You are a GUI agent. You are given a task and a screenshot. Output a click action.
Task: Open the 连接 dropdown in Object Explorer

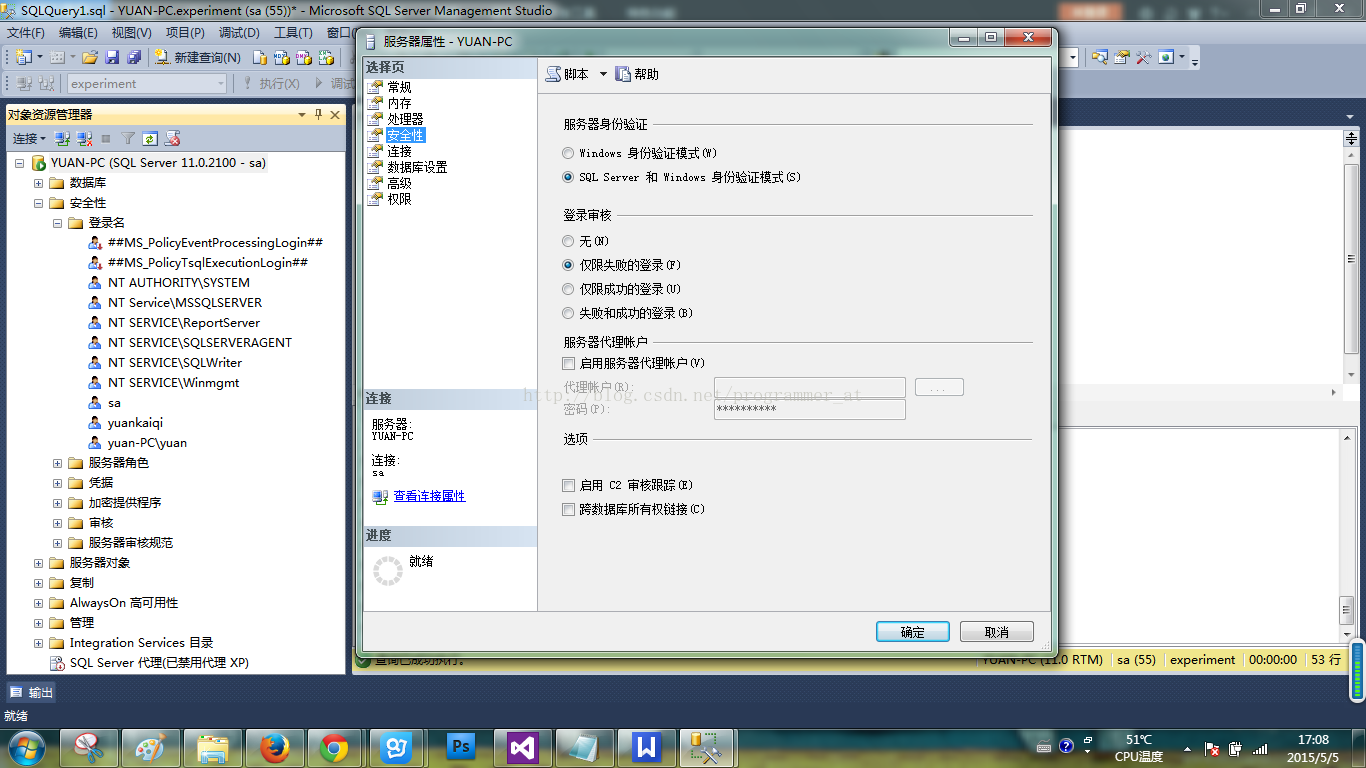tap(29, 138)
